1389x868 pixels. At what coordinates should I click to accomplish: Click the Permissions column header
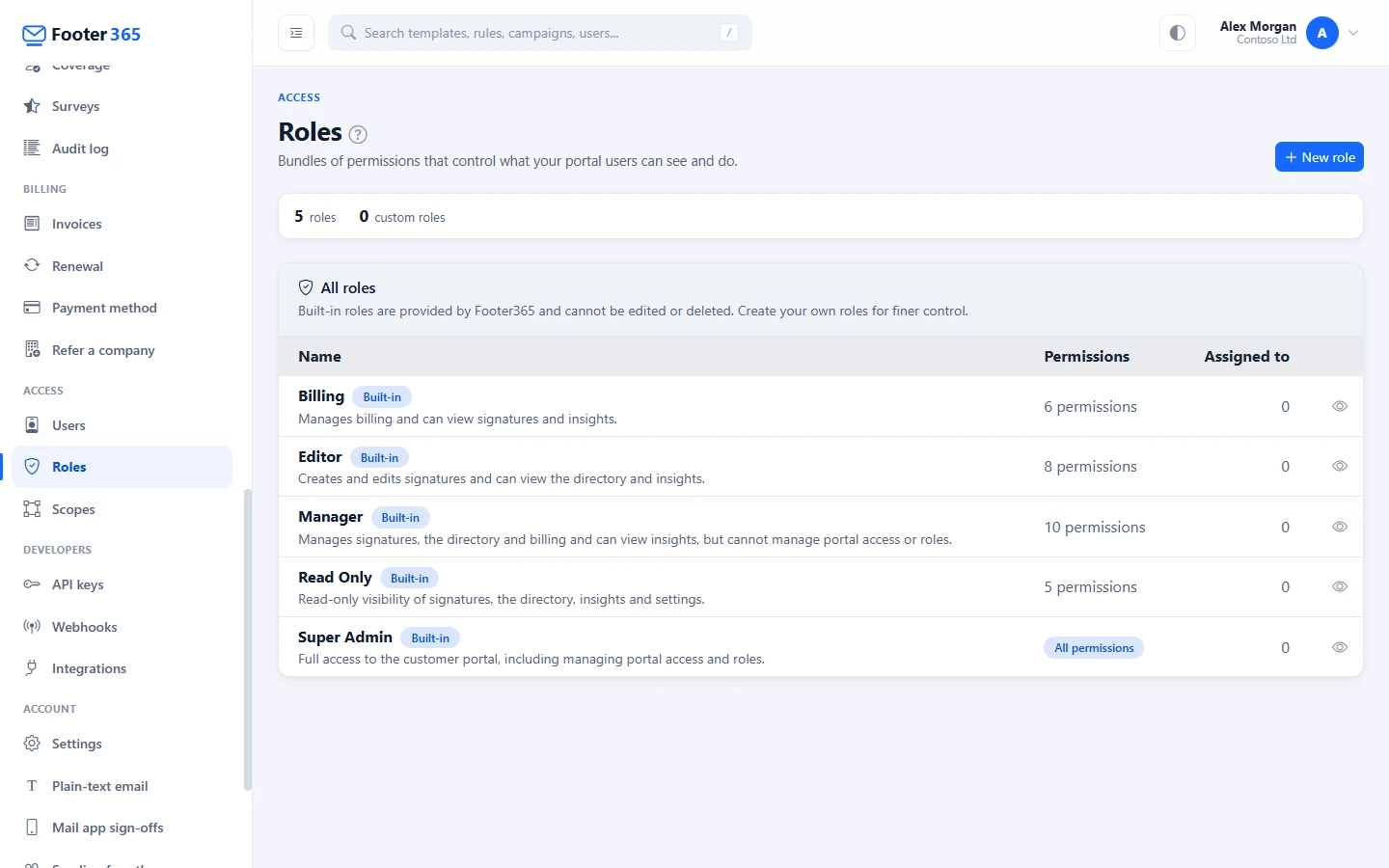click(x=1086, y=357)
